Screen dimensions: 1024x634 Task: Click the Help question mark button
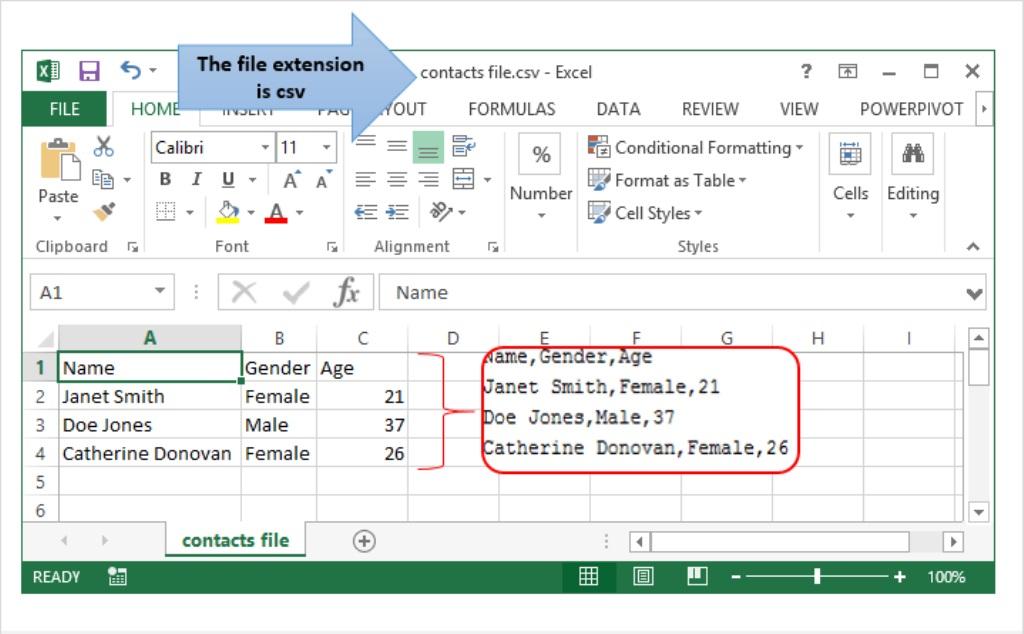pos(807,71)
